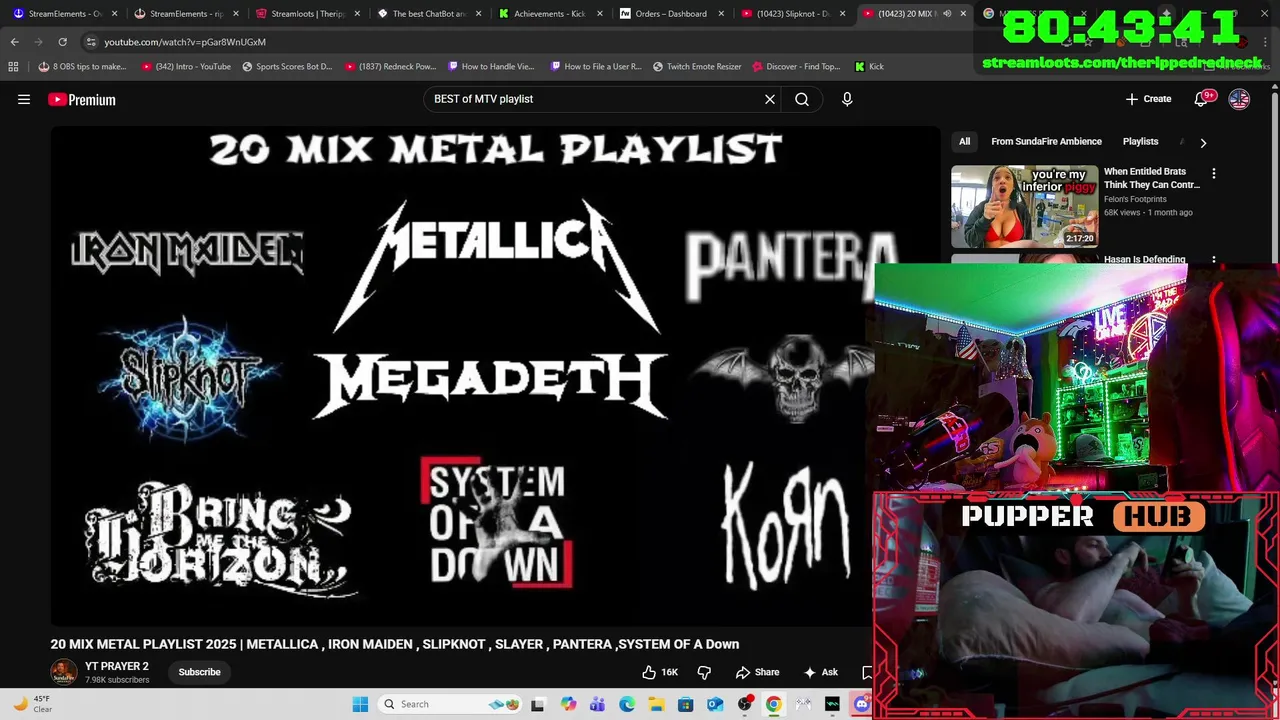
Task: Open YouTube notifications bell
Action: tap(1202, 99)
